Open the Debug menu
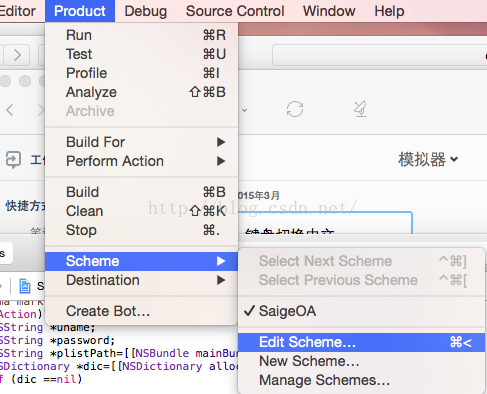 tap(146, 11)
